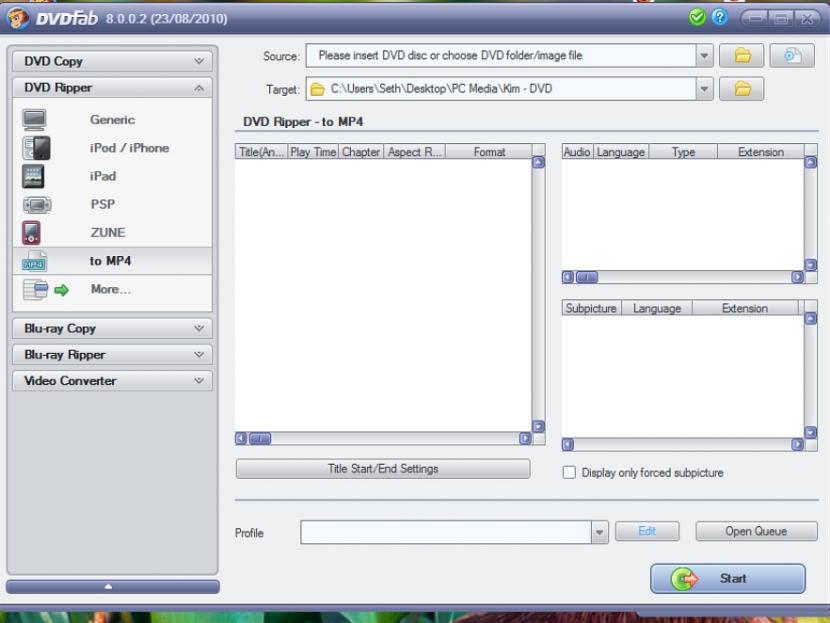This screenshot has width=830, height=623.
Task: Start the ripping process
Action: pyautogui.click(x=728, y=579)
